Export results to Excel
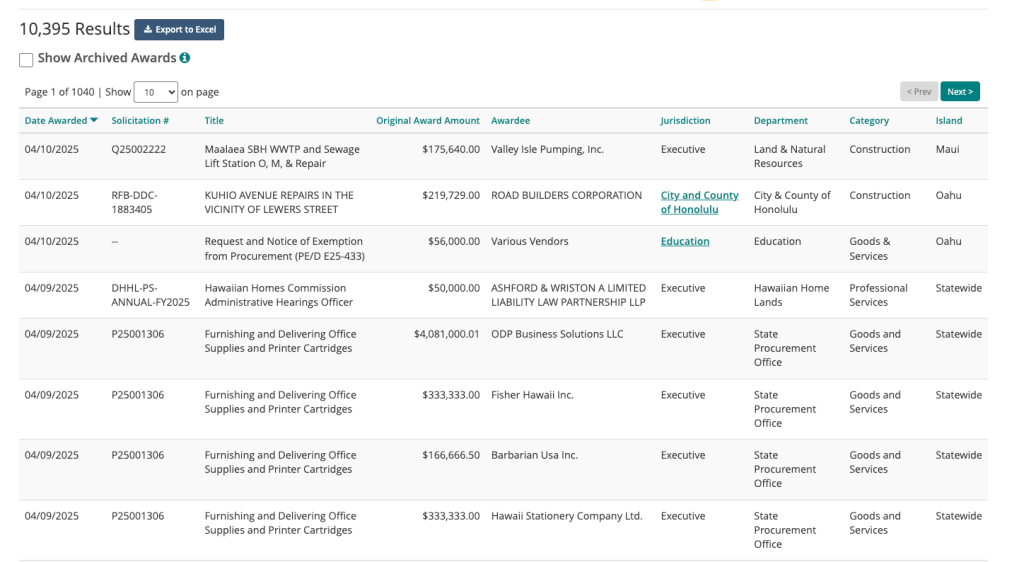Viewport: 1024px width, 562px height. coord(179,29)
